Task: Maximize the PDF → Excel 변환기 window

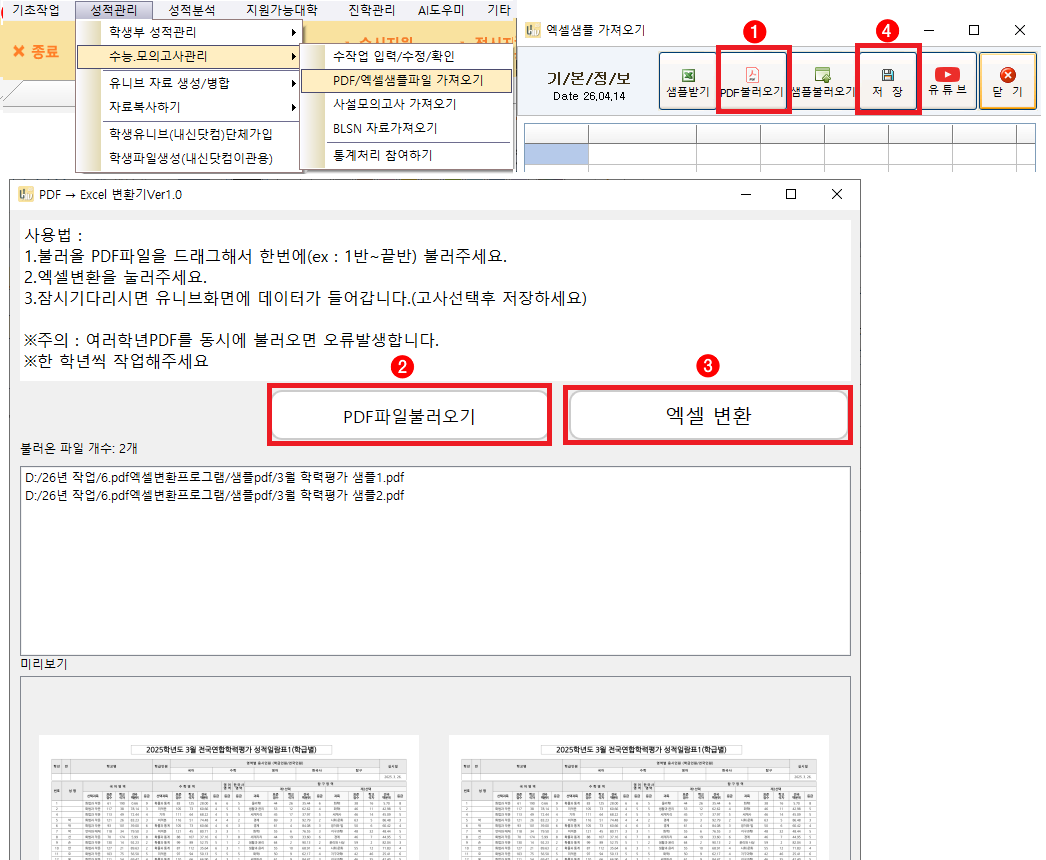Action: 791,194
